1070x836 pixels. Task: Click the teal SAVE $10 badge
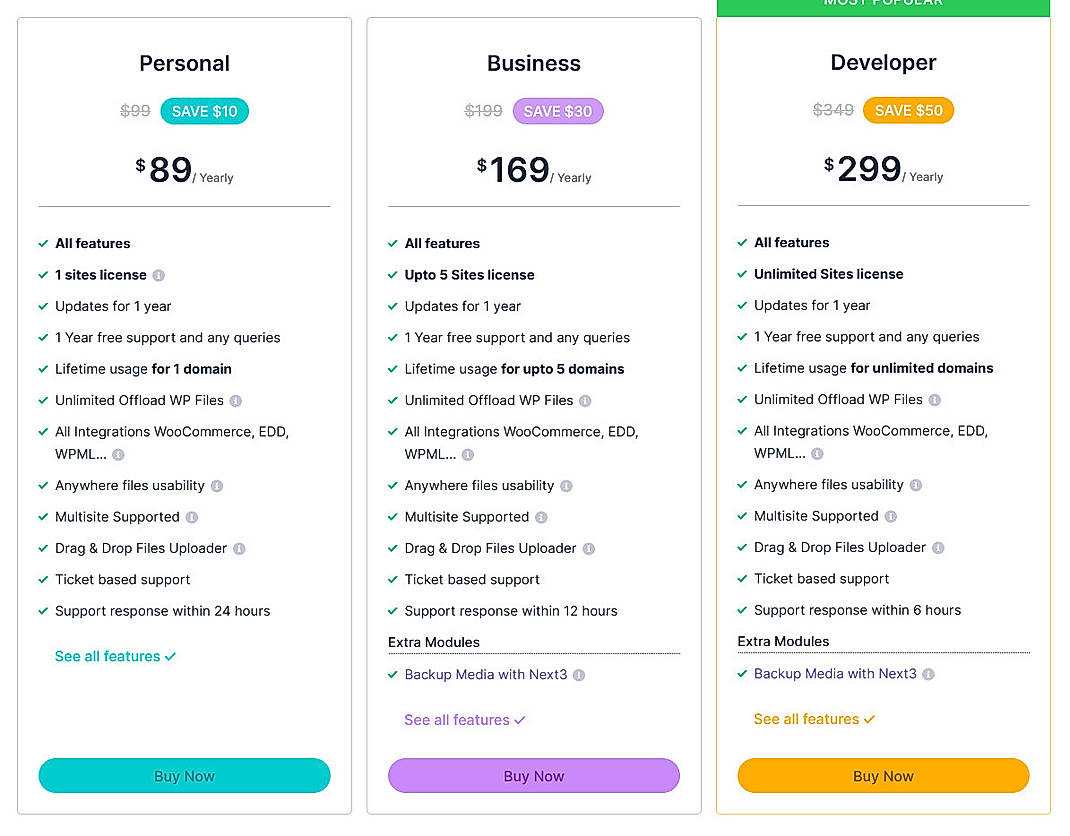click(x=204, y=111)
